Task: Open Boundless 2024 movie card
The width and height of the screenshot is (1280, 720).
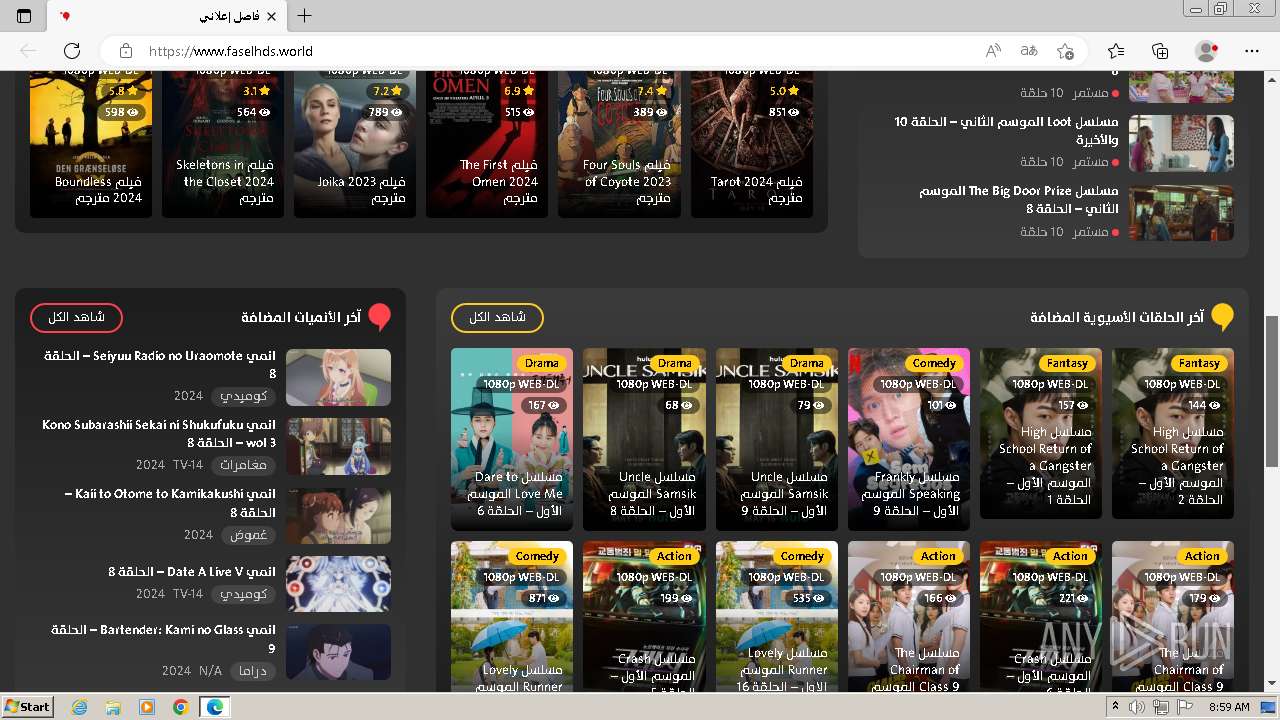Action: tap(91, 143)
